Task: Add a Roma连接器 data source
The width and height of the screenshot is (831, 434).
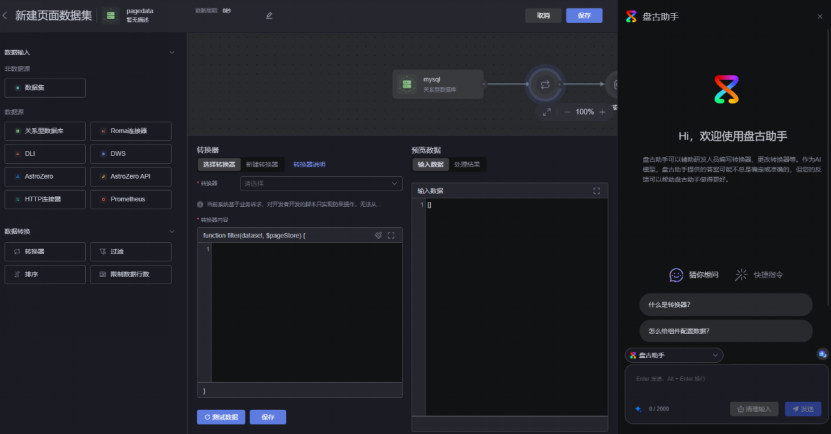Action: tap(131, 131)
